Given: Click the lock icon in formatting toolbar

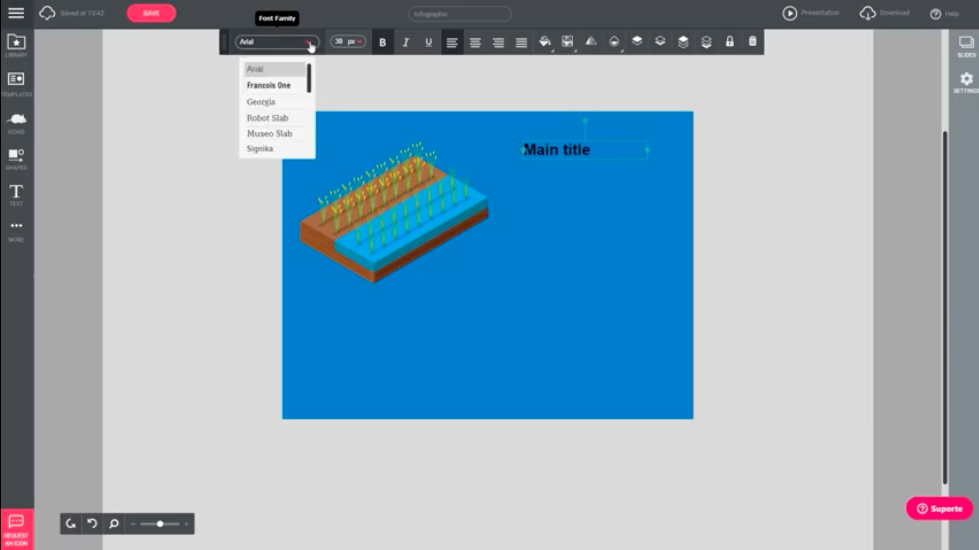Looking at the screenshot, I should click(x=729, y=42).
